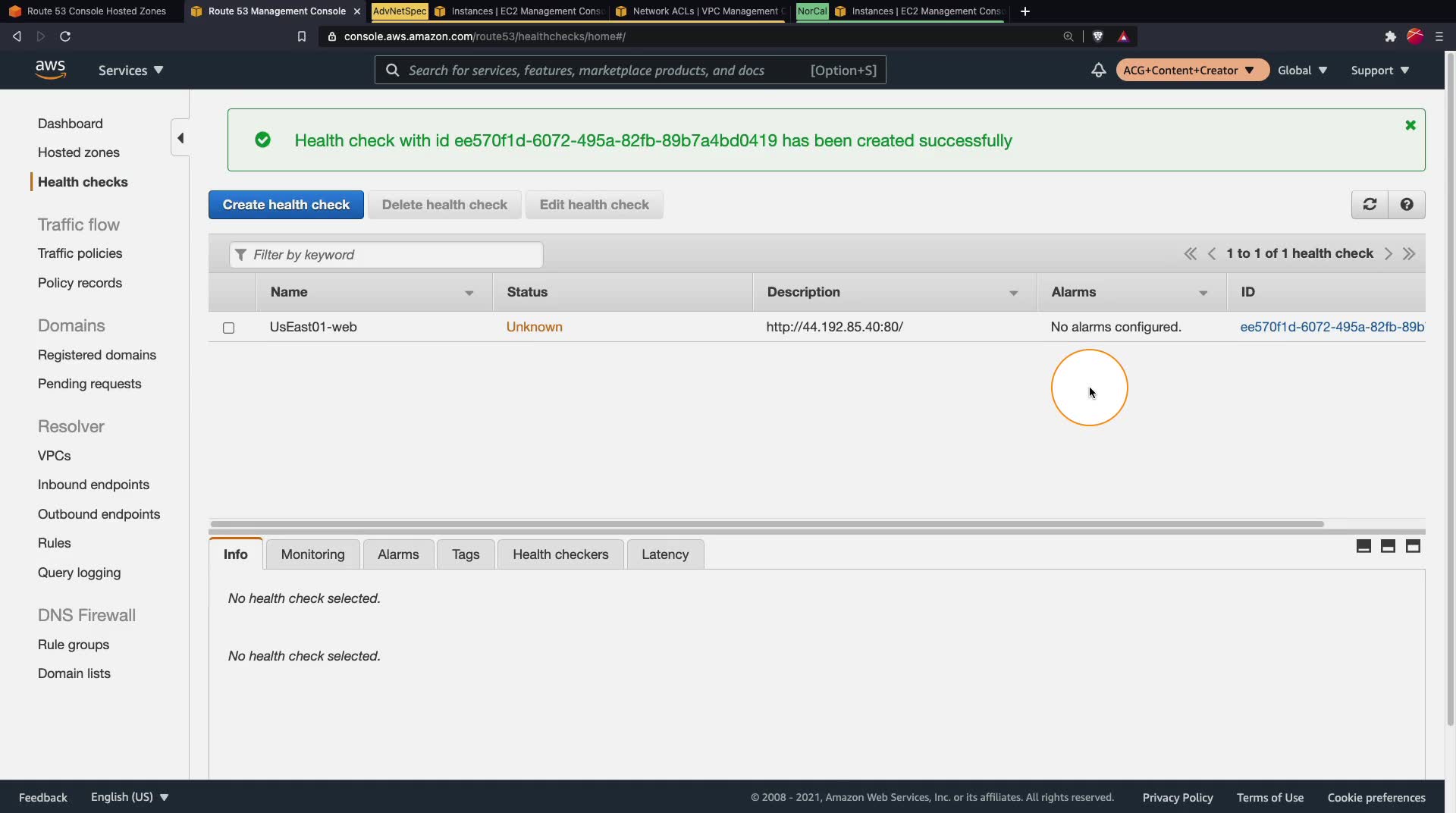Screen dimensions: 1456x813
Task: Expand the Support menu
Action: pyautogui.click(x=1380, y=70)
